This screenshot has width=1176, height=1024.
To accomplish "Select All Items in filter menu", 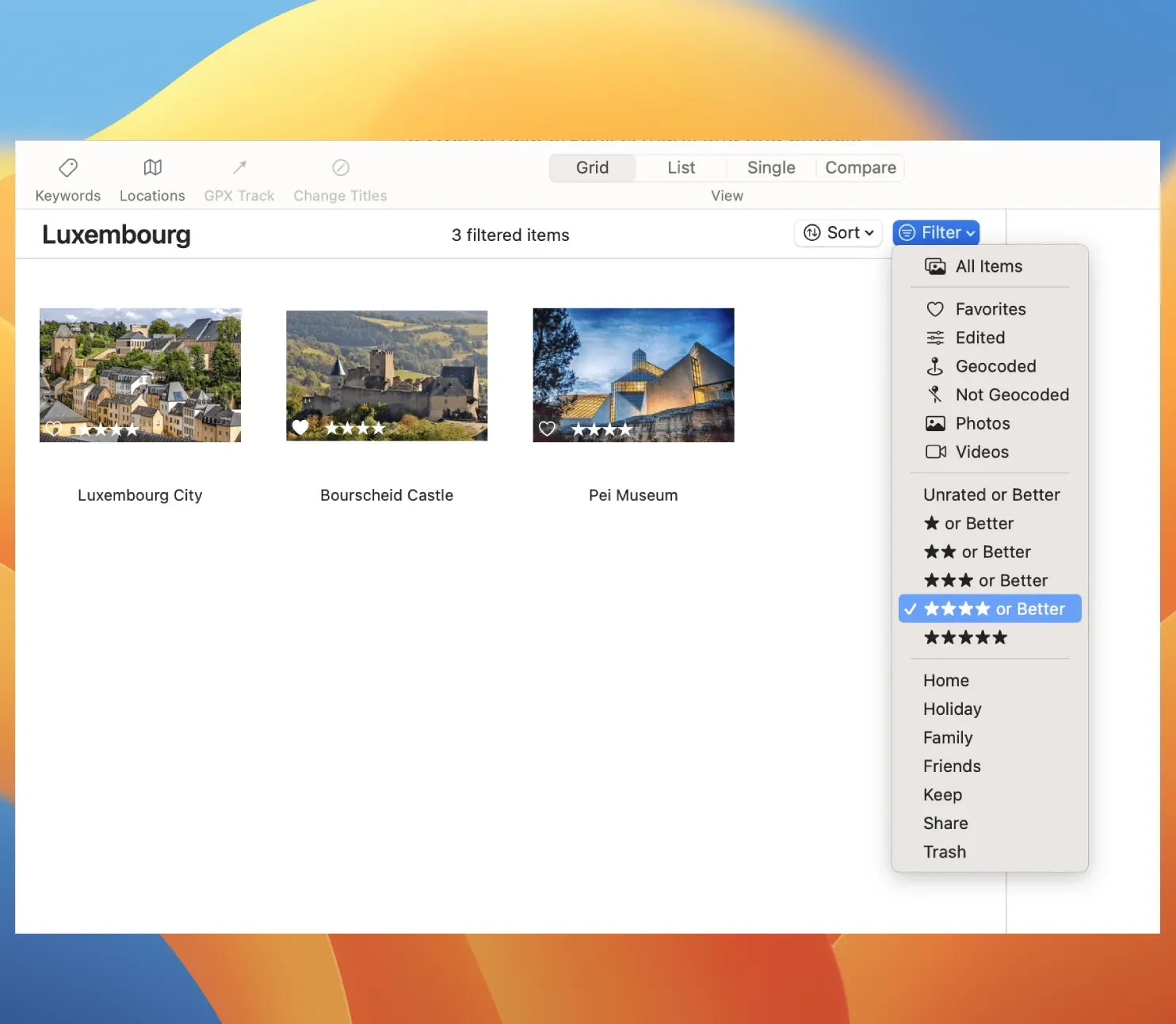I will 988,266.
